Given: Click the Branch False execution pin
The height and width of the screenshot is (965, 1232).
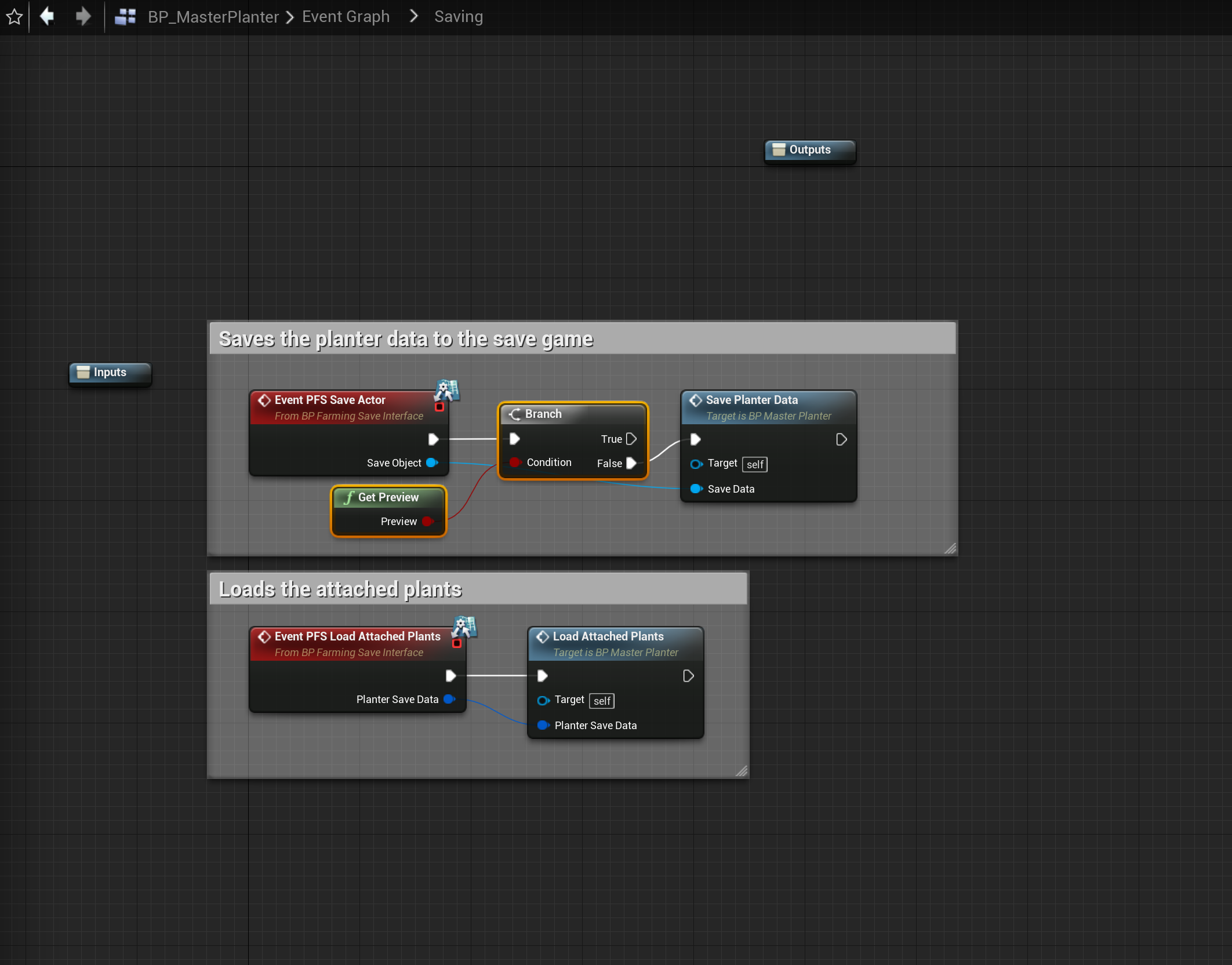Looking at the screenshot, I should 631,463.
